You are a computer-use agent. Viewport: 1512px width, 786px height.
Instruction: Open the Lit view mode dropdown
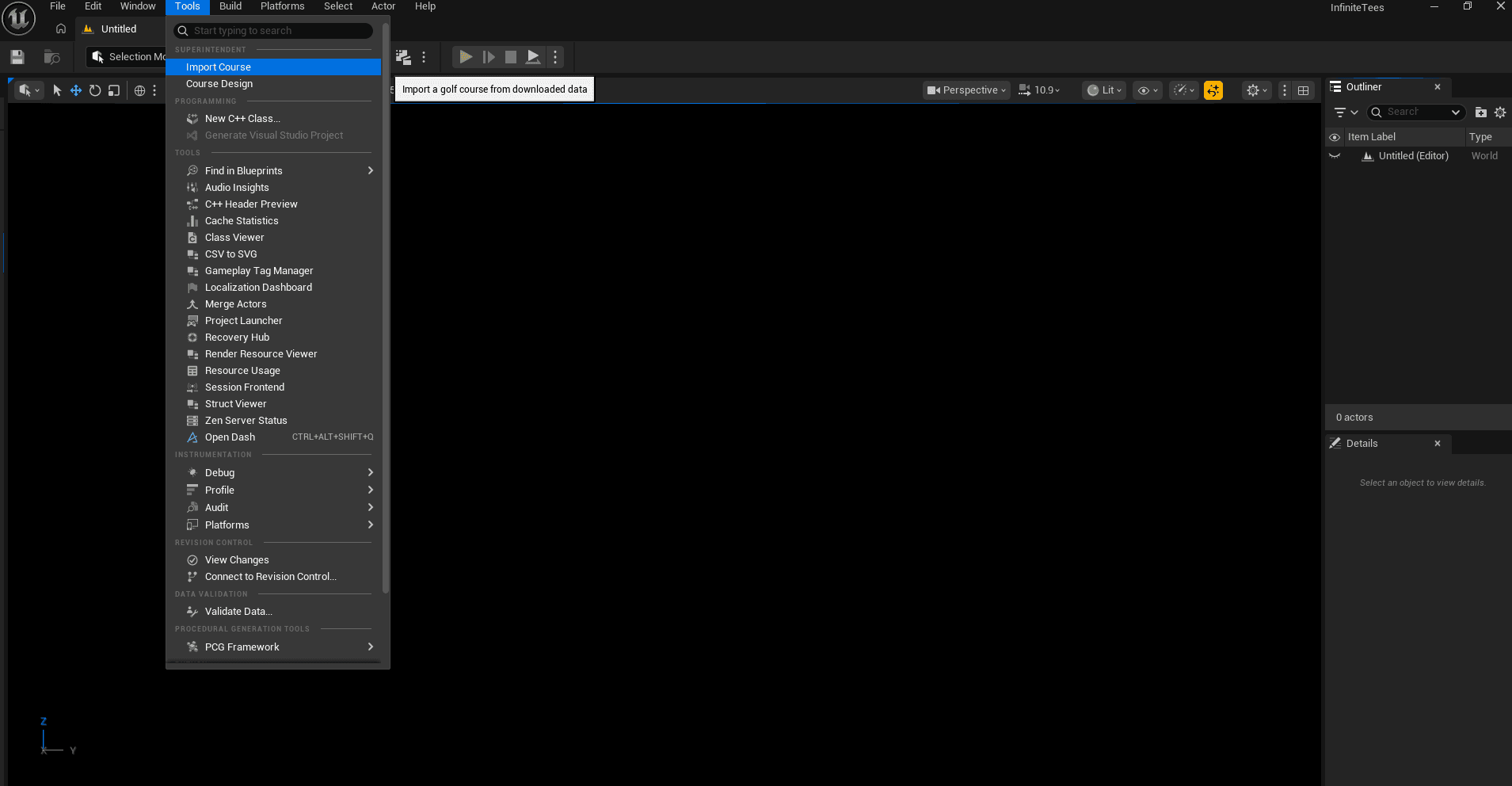click(1104, 90)
